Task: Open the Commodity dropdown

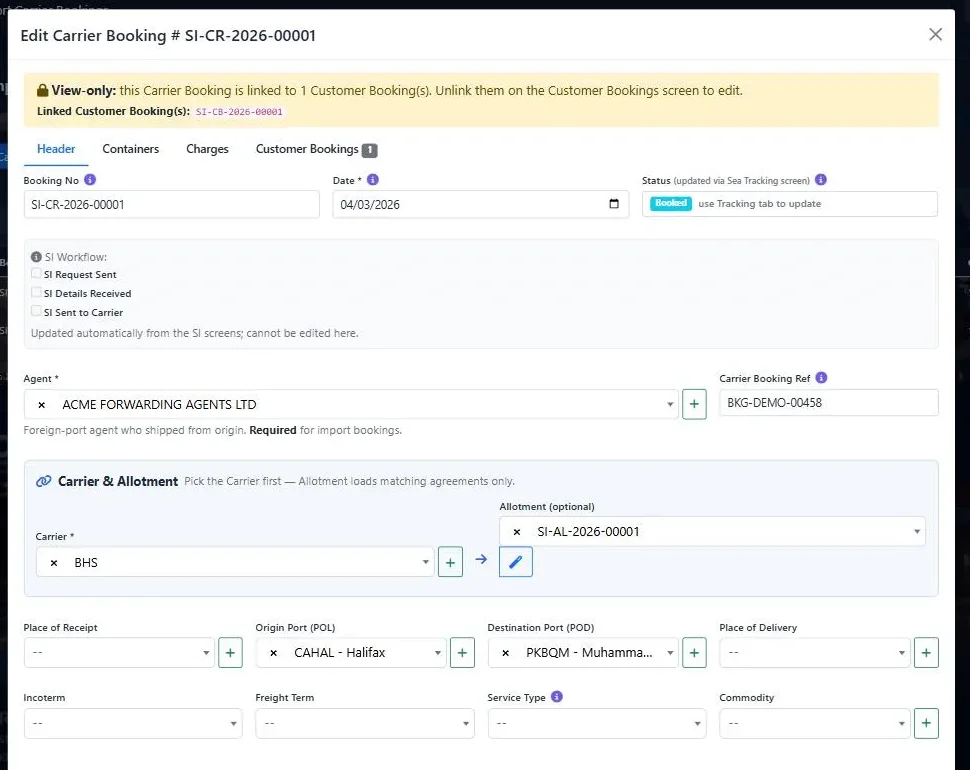Action: click(815, 724)
